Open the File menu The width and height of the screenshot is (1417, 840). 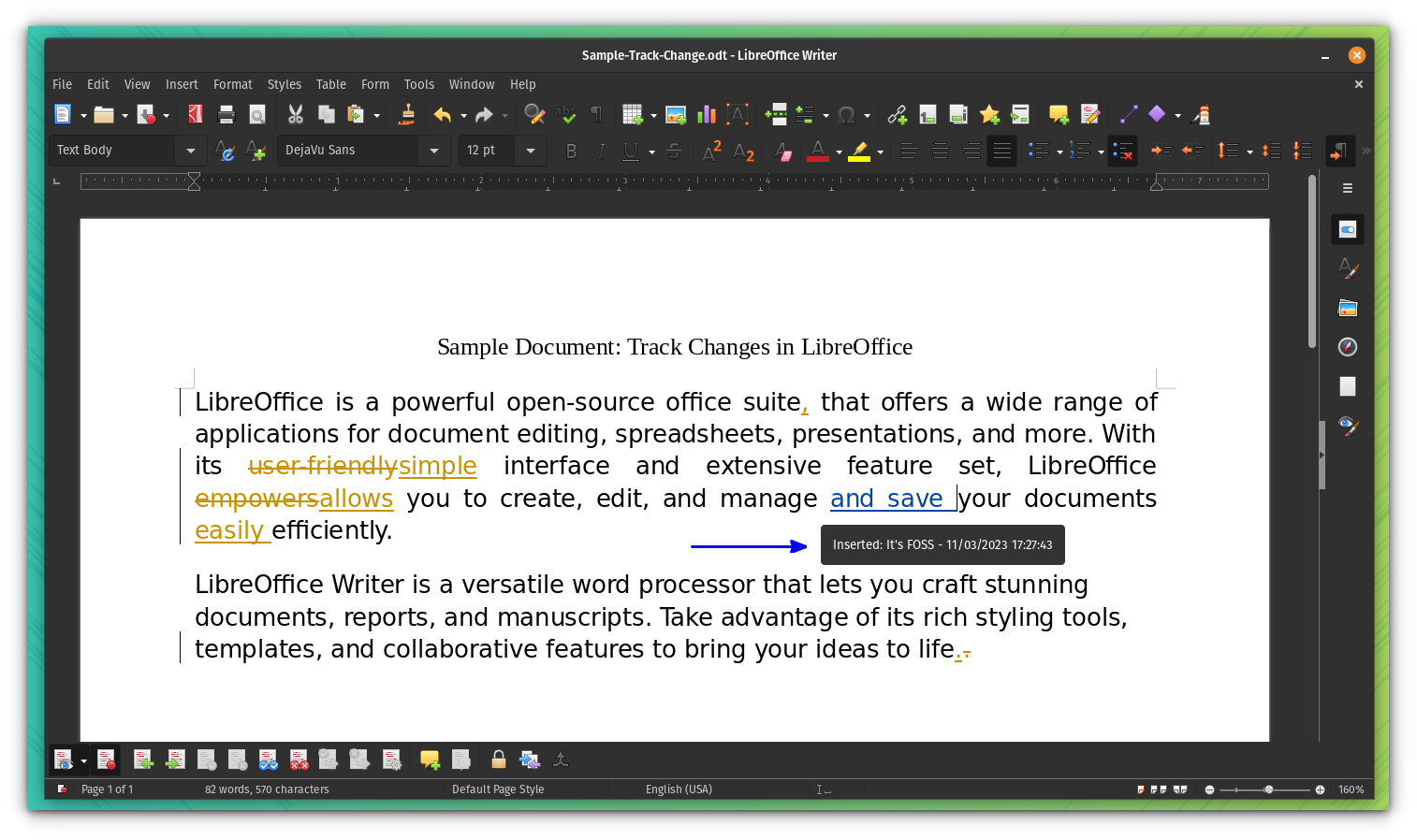62,84
